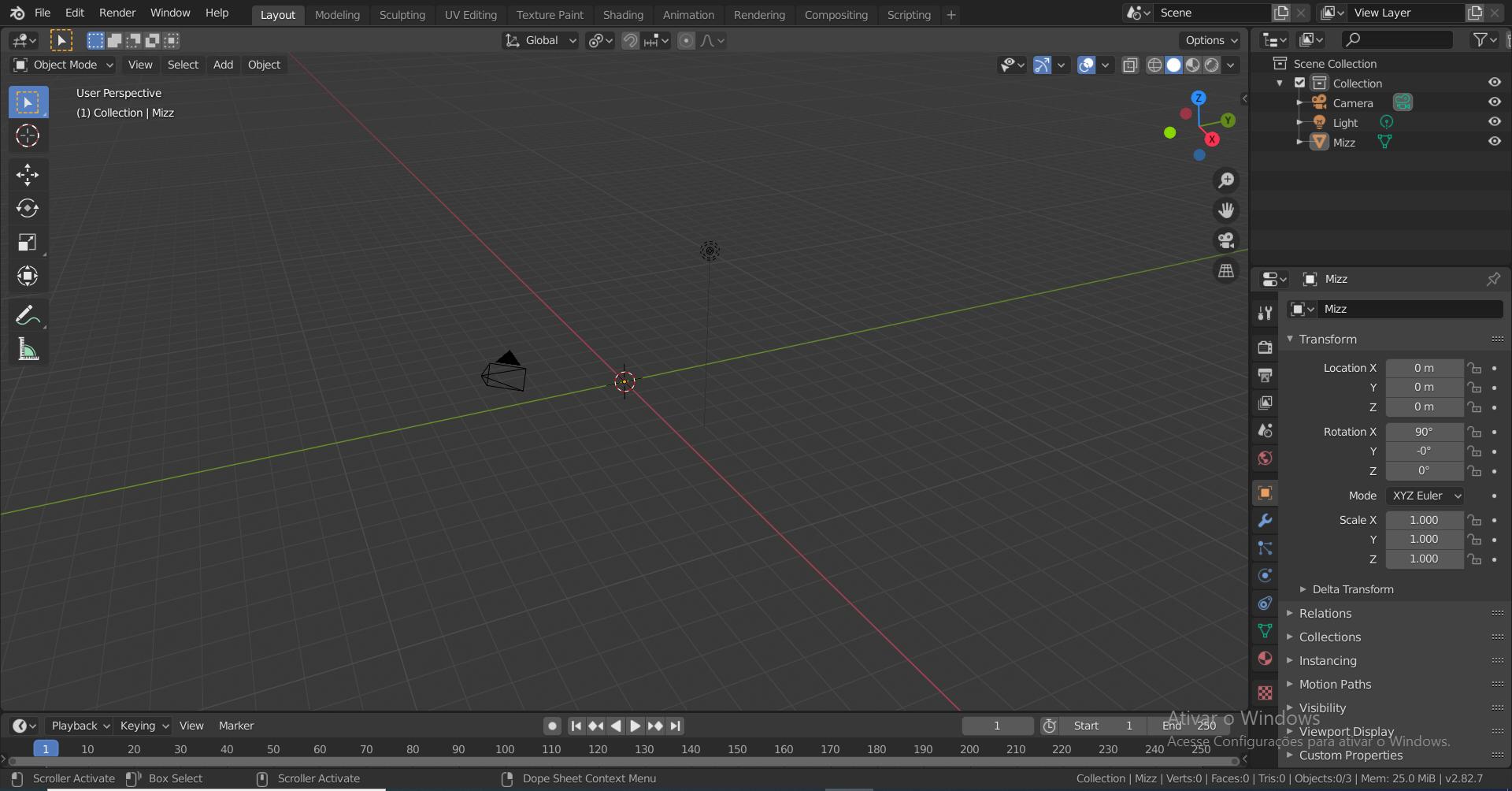Lock the Location X value
The image size is (1512, 791).
pyautogui.click(x=1474, y=368)
